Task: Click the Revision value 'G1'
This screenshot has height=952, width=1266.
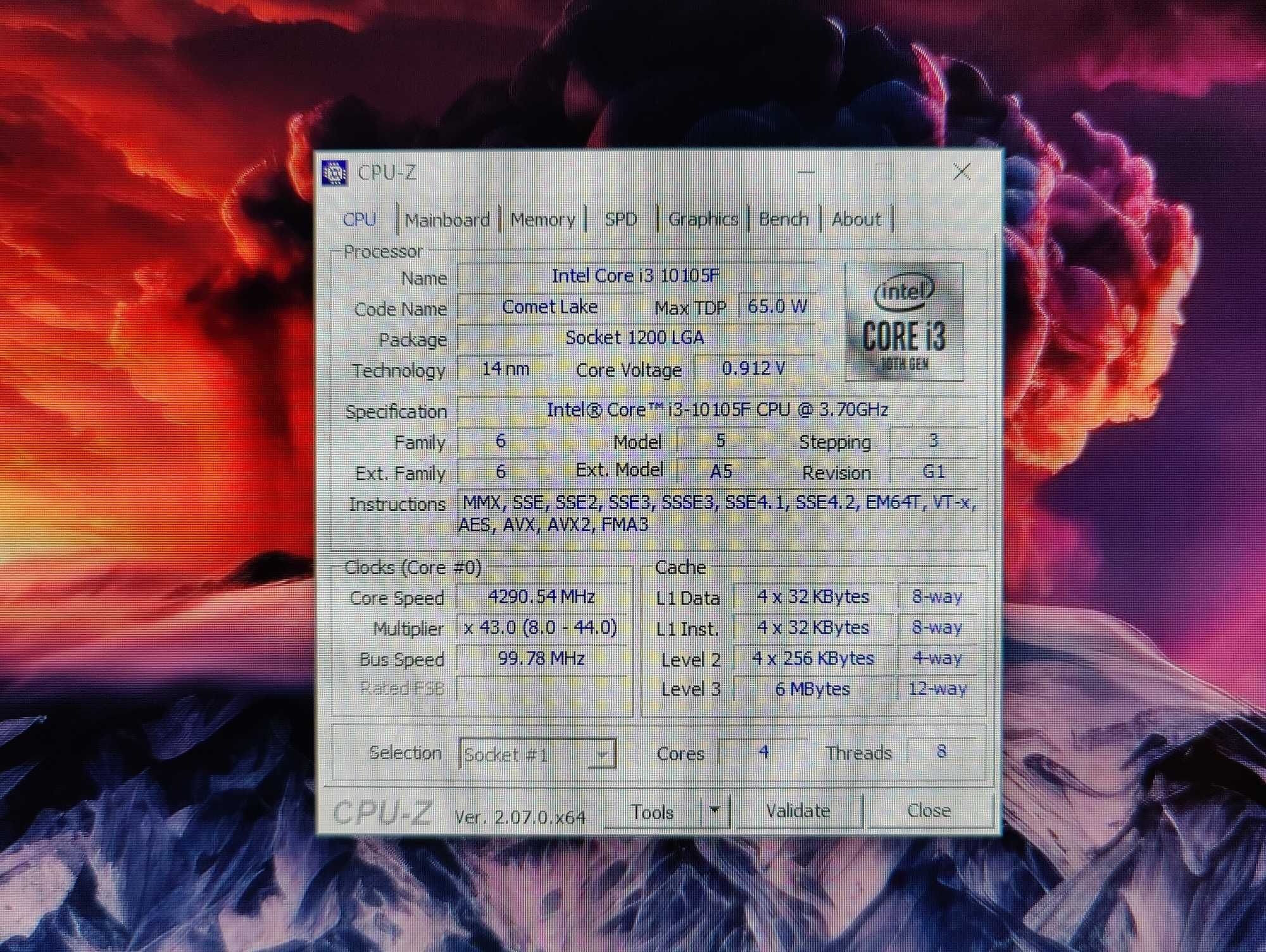Action: (934, 471)
